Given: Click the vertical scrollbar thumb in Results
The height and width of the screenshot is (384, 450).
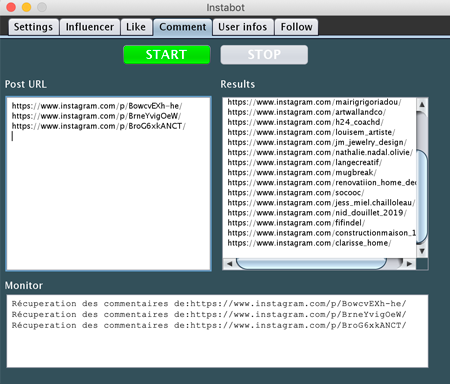Looking at the screenshot, I should tap(422, 197).
